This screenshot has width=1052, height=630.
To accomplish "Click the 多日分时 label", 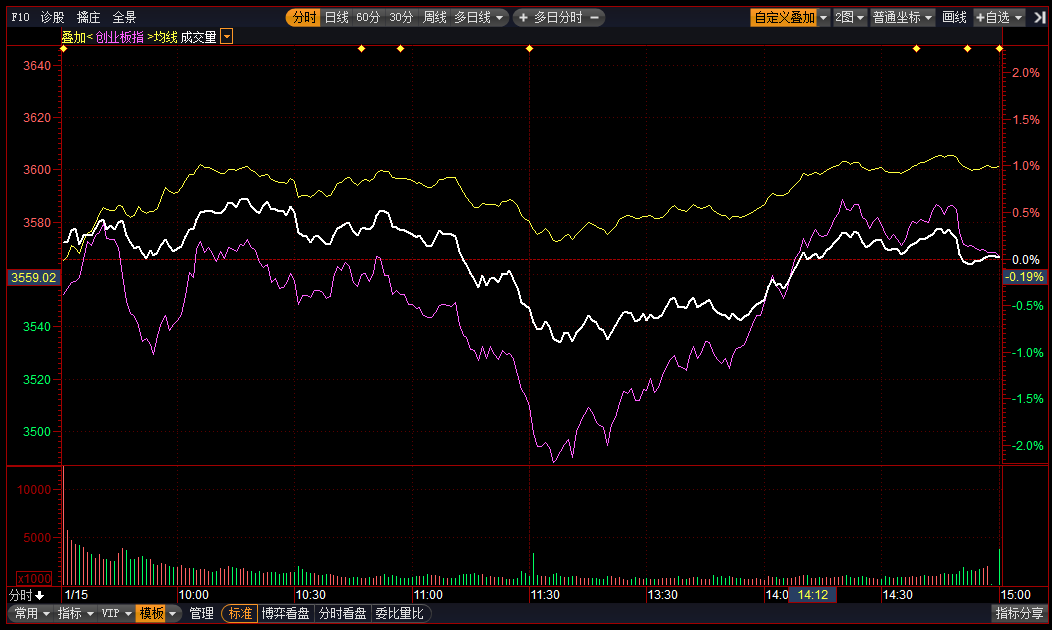I will (558, 17).
